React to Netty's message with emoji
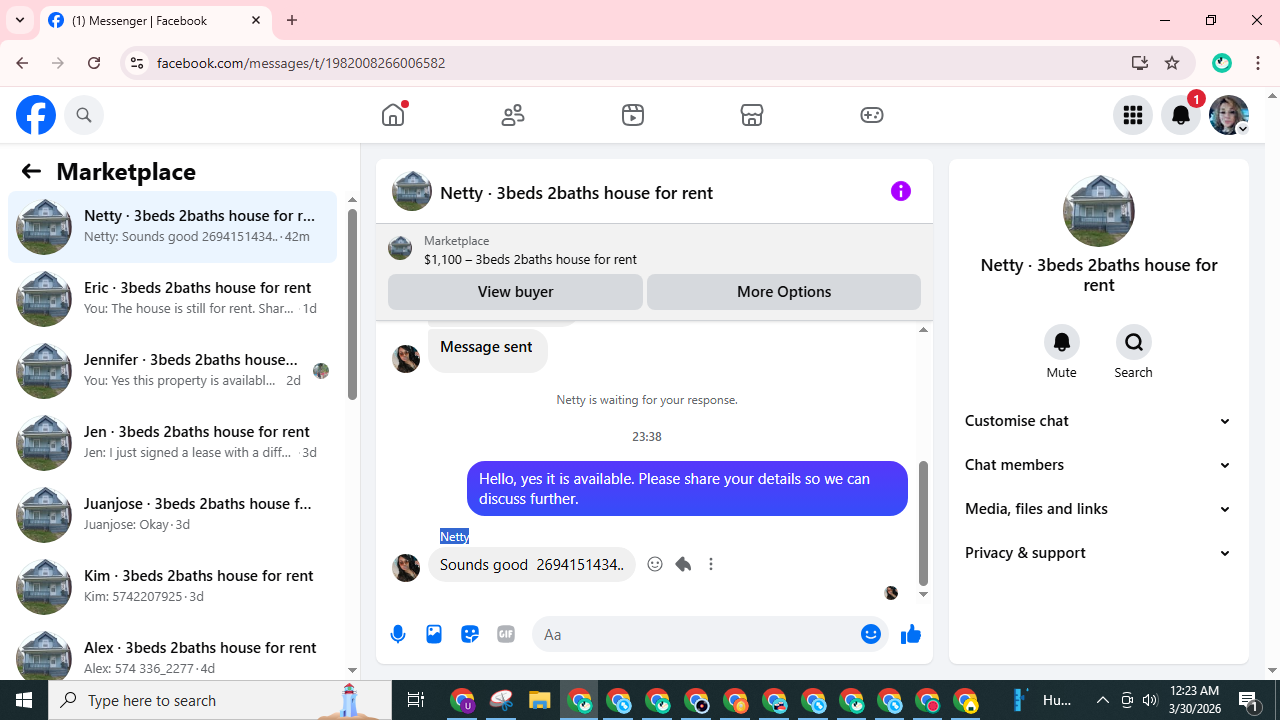 tap(655, 564)
